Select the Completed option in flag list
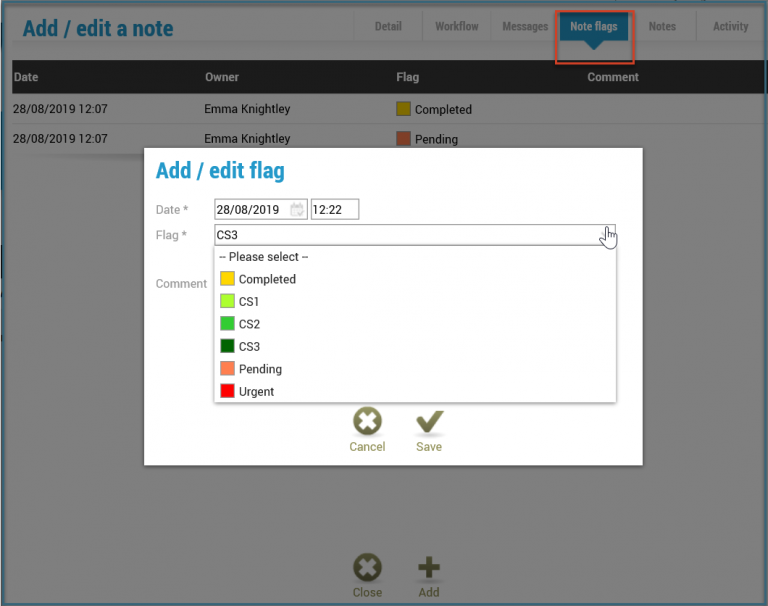 point(267,280)
